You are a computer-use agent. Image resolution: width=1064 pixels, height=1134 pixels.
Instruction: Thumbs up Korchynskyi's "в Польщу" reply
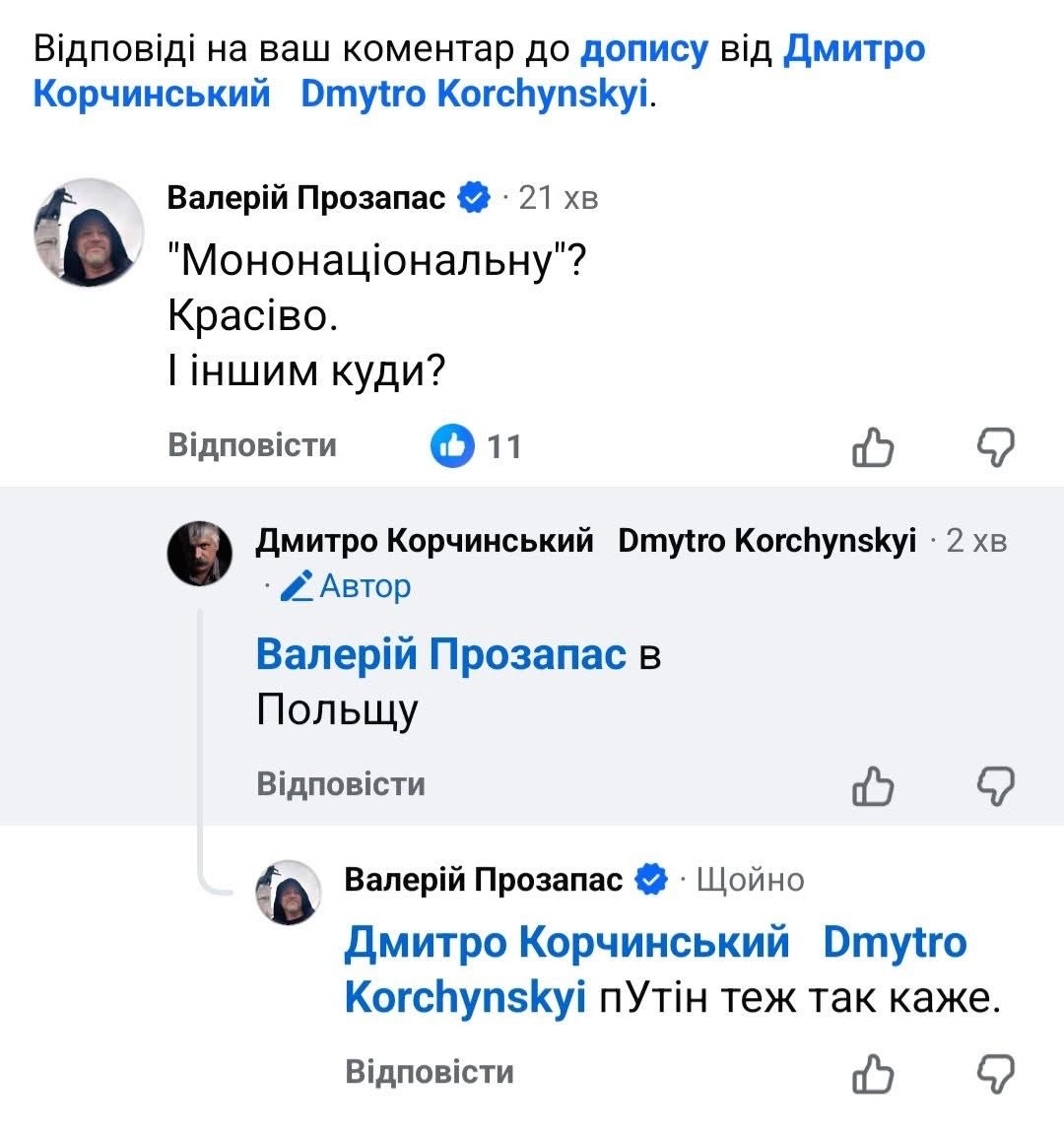(x=872, y=785)
